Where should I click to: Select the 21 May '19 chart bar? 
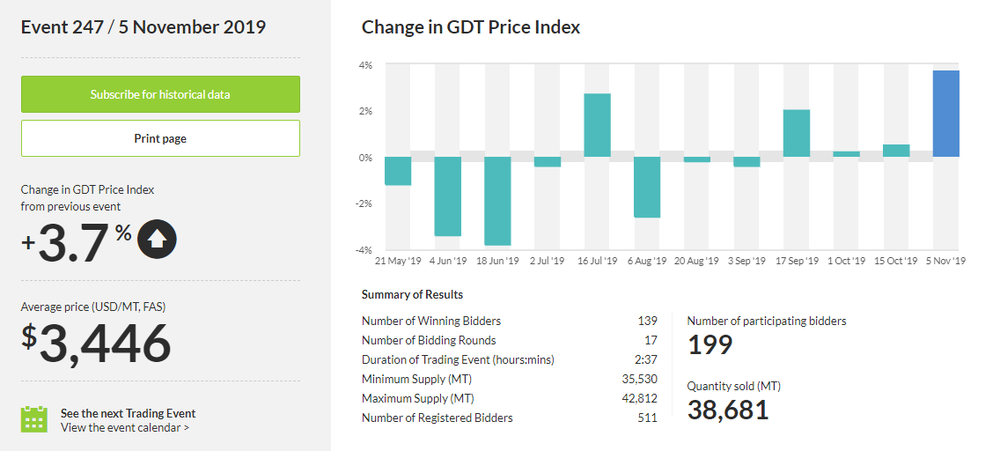point(398,171)
